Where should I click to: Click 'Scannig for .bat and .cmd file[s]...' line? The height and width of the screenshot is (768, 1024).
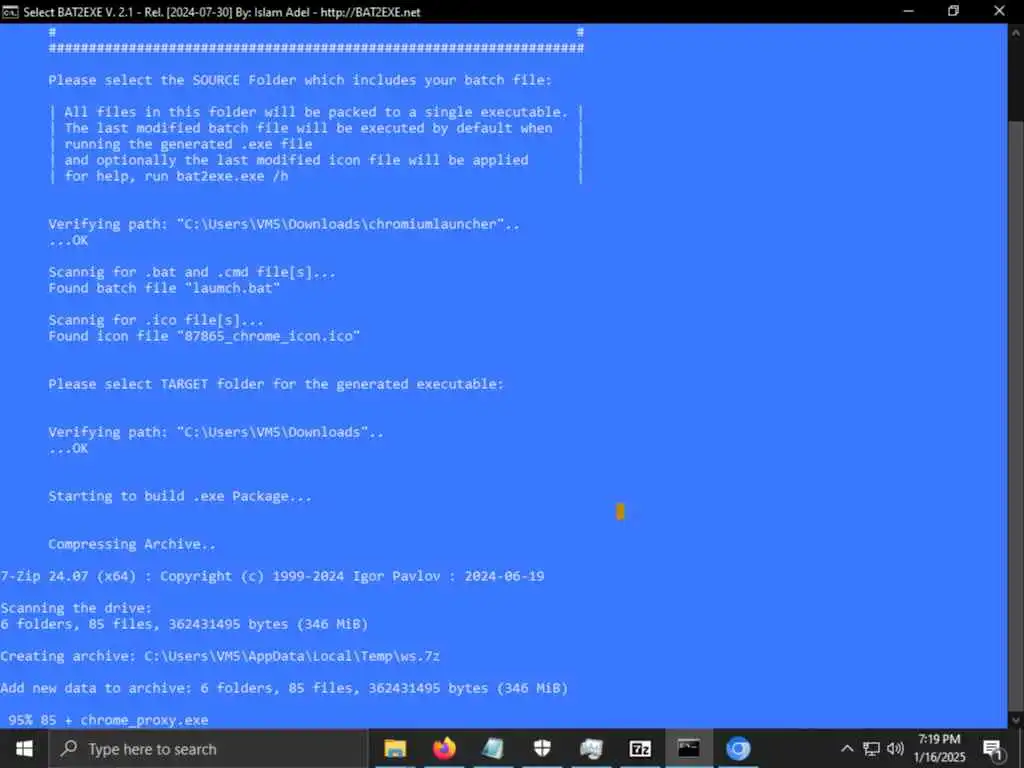[191, 272]
